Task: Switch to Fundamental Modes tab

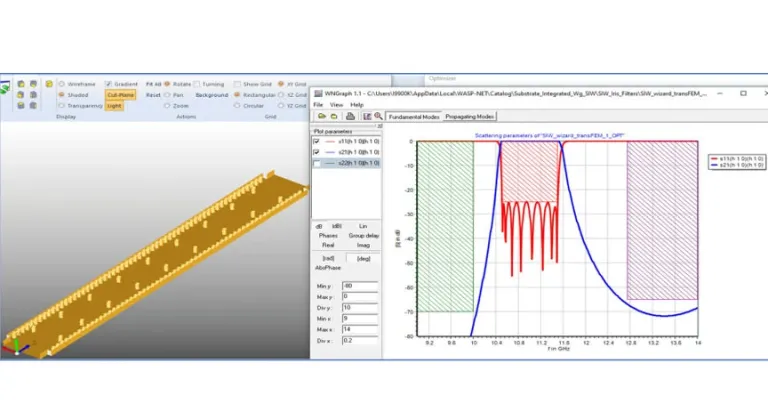Action: (414, 117)
